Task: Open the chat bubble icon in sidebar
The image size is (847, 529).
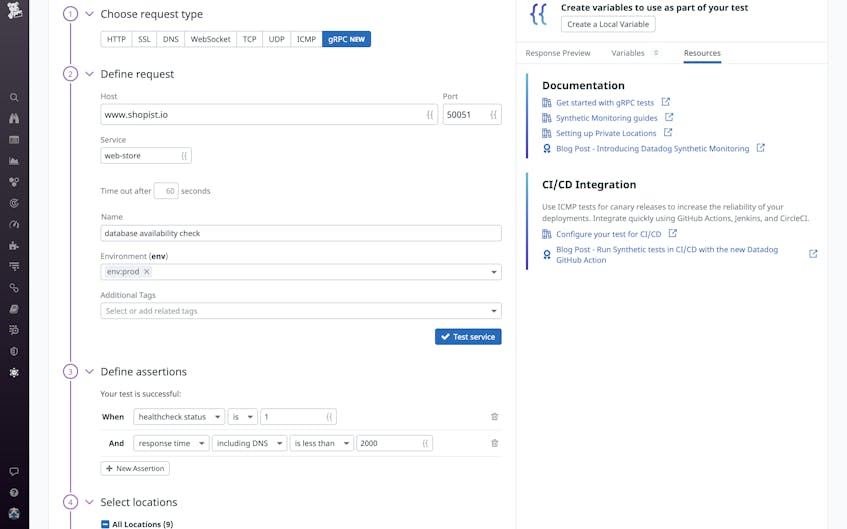Action: point(14,471)
